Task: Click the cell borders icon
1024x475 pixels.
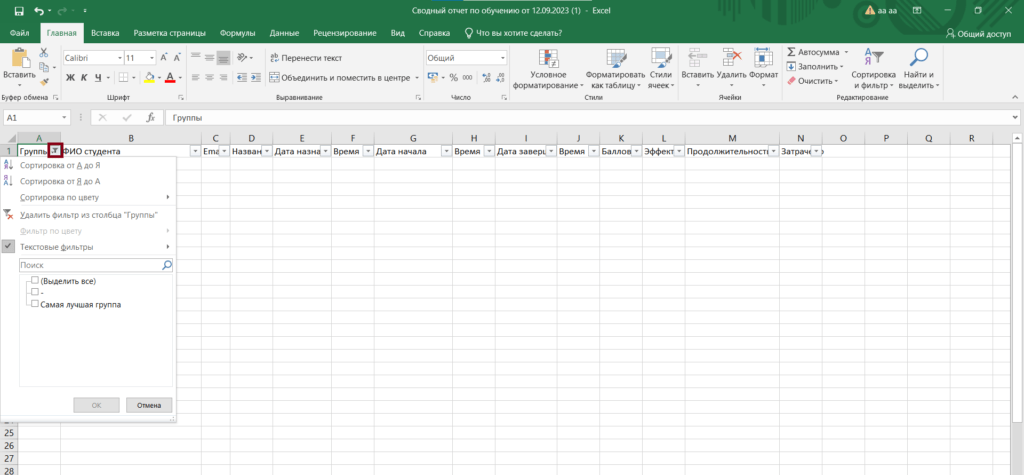Action: coord(123,78)
